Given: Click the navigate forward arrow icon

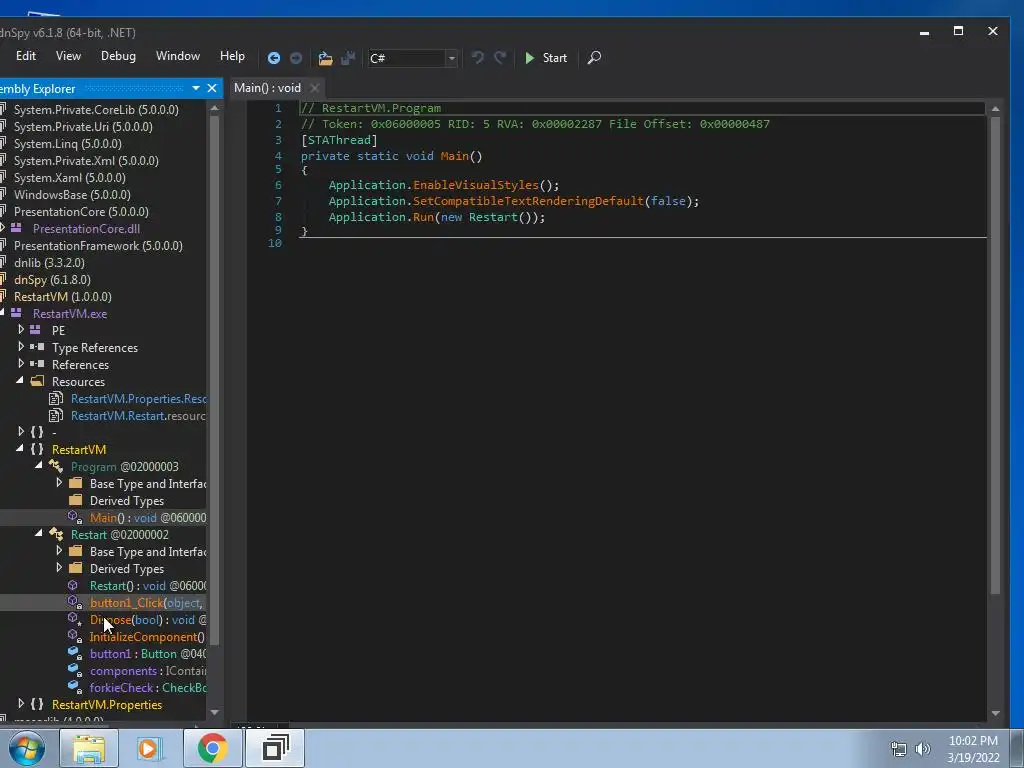Looking at the screenshot, I should tap(296, 58).
